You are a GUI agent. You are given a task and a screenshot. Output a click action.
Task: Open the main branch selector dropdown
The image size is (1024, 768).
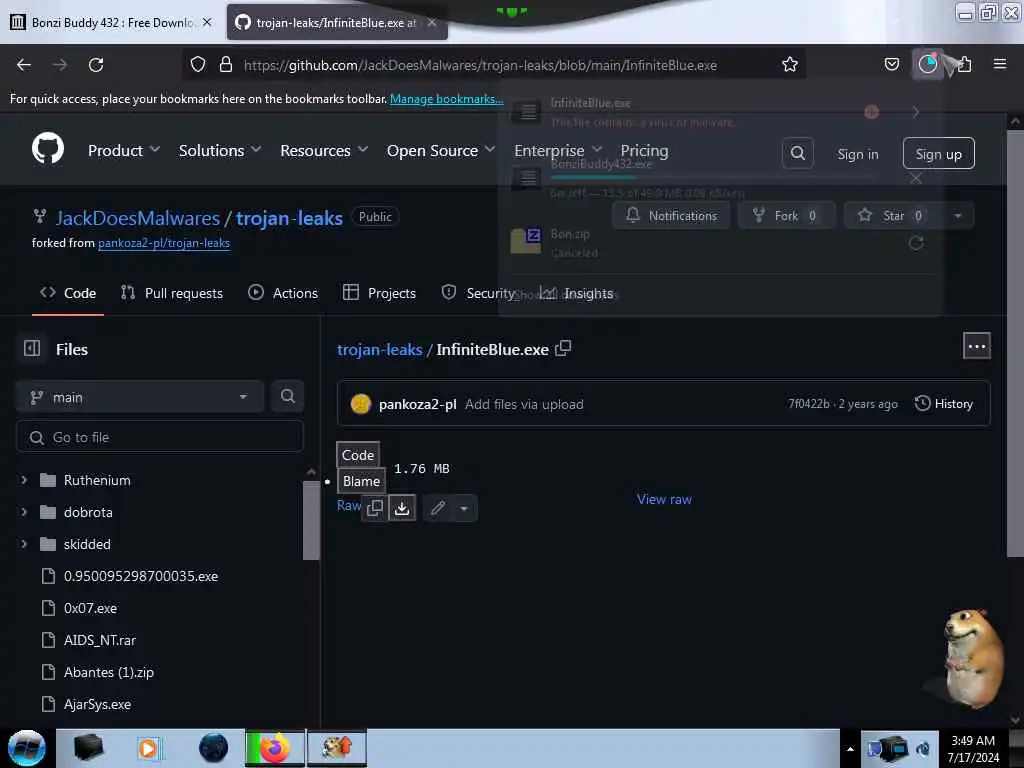pyautogui.click(x=139, y=397)
